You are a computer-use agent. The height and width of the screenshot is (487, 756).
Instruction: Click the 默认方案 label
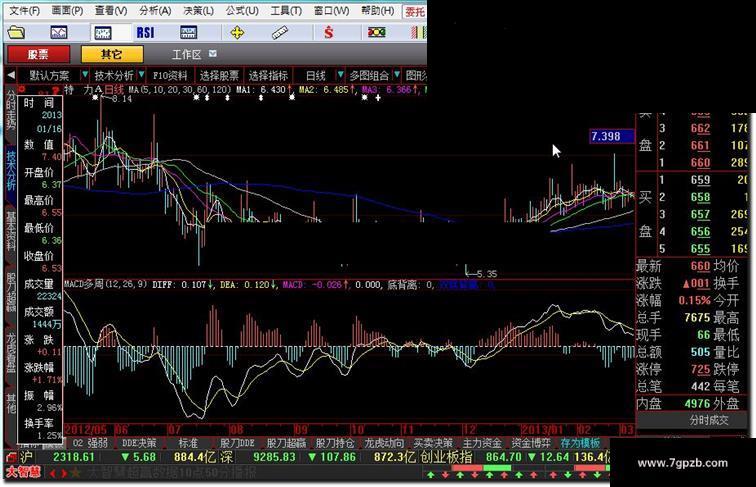coord(49,75)
